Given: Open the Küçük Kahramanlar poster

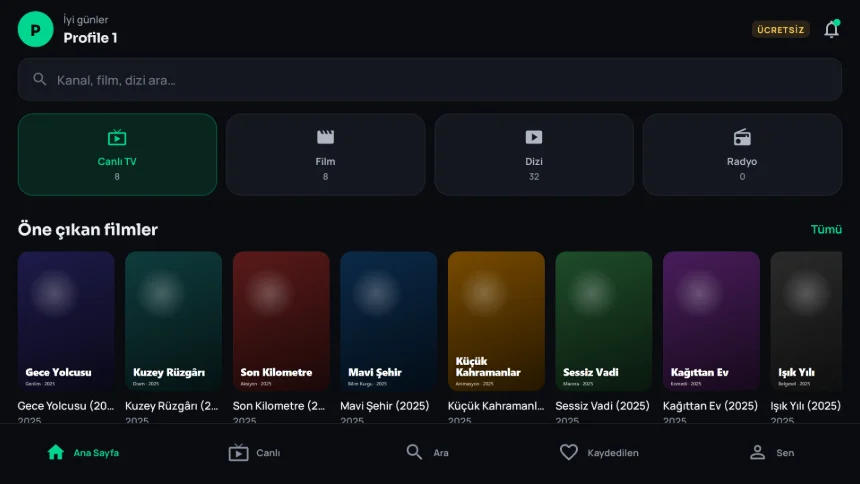Looking at the screenshot, I should [496, 321].
